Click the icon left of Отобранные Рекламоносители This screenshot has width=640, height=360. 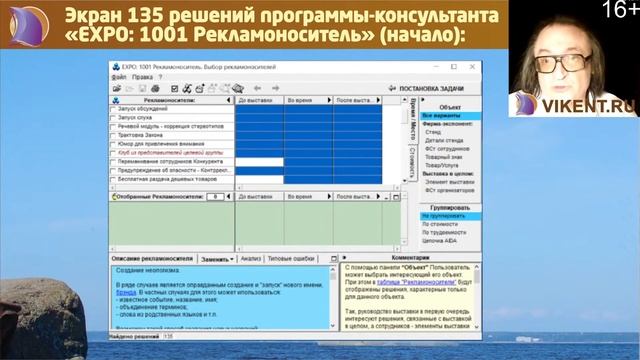coord(114,197)
